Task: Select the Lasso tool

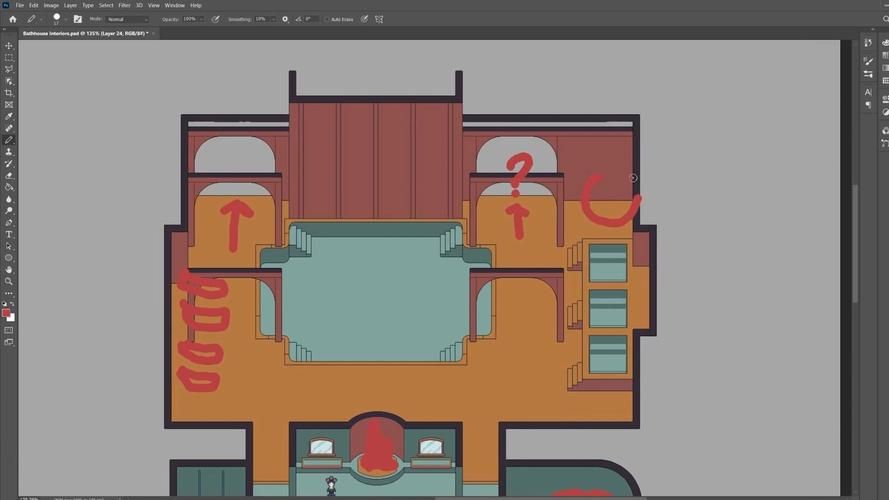Action: click(9, 69)
